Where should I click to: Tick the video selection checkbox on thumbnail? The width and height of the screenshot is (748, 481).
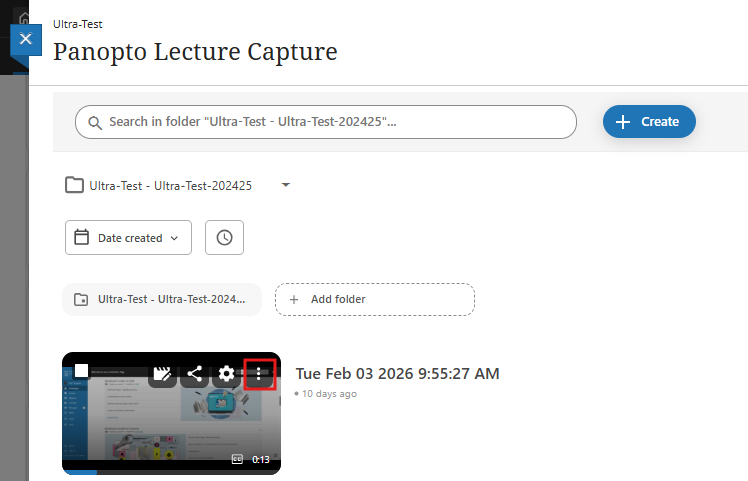tap(82, 371)
